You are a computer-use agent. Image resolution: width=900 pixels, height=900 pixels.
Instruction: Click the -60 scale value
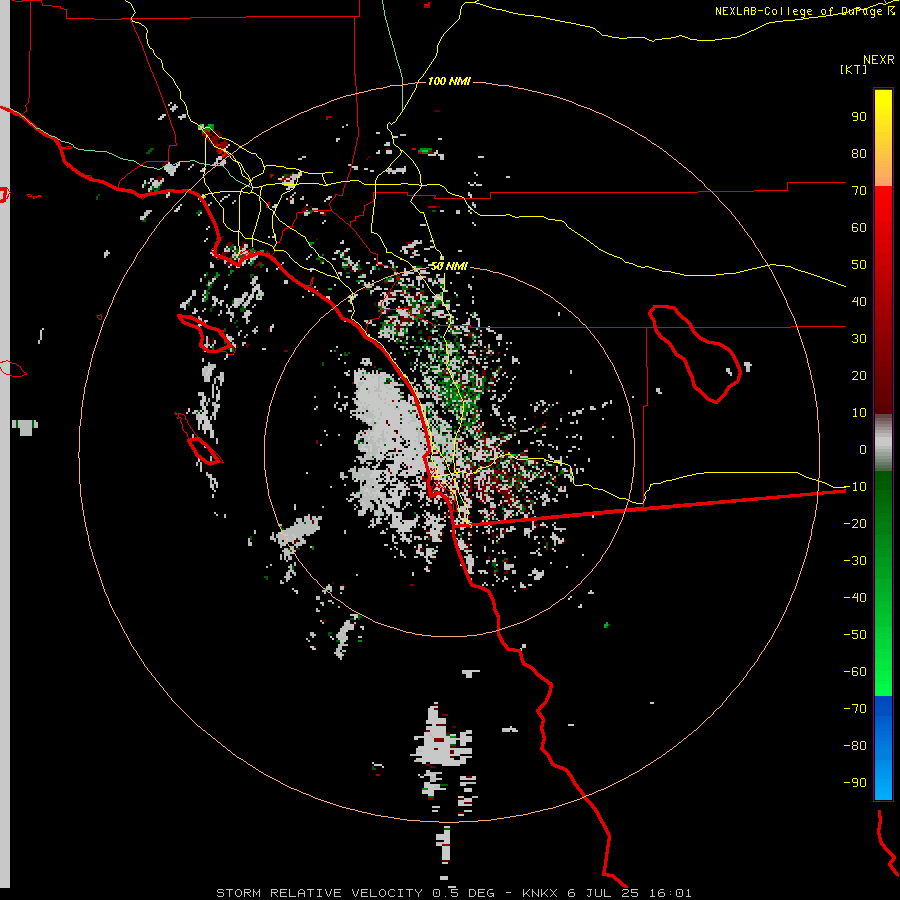click(x=855, y=672)
